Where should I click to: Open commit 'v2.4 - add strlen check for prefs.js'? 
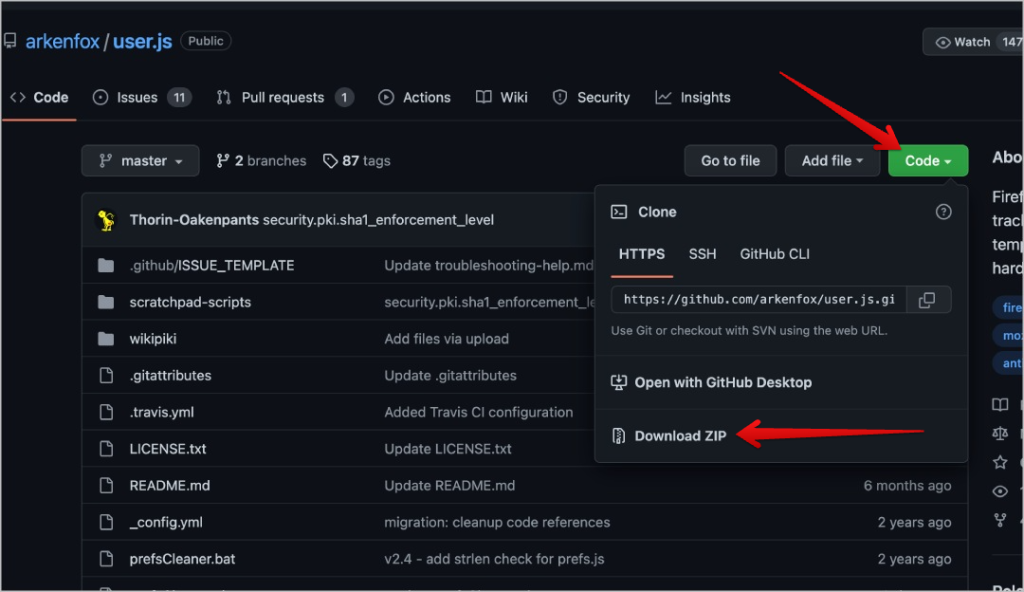[x=494, y=559]
